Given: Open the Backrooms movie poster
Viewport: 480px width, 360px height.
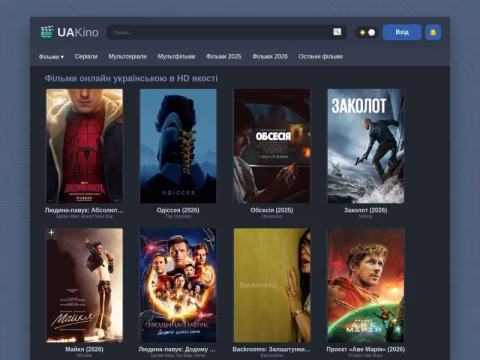Looking at the screenshot, I should coord(272,285).
